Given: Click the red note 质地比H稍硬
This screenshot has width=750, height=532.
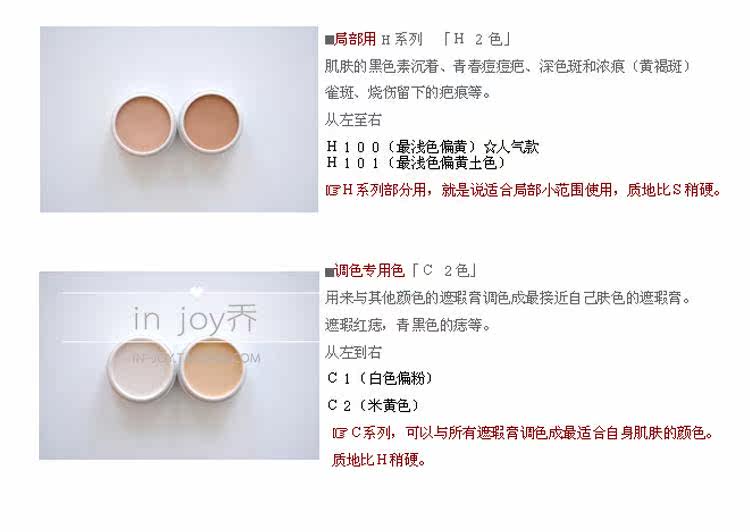Looking at the screenshot, I should coord(378,460).
